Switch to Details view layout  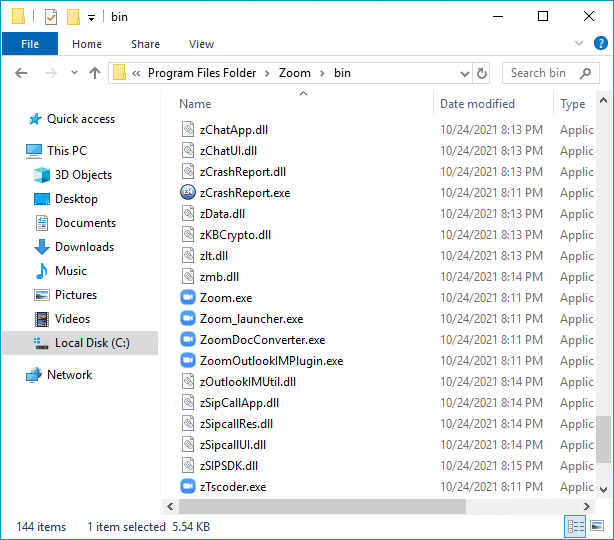(x=575, y=526)
